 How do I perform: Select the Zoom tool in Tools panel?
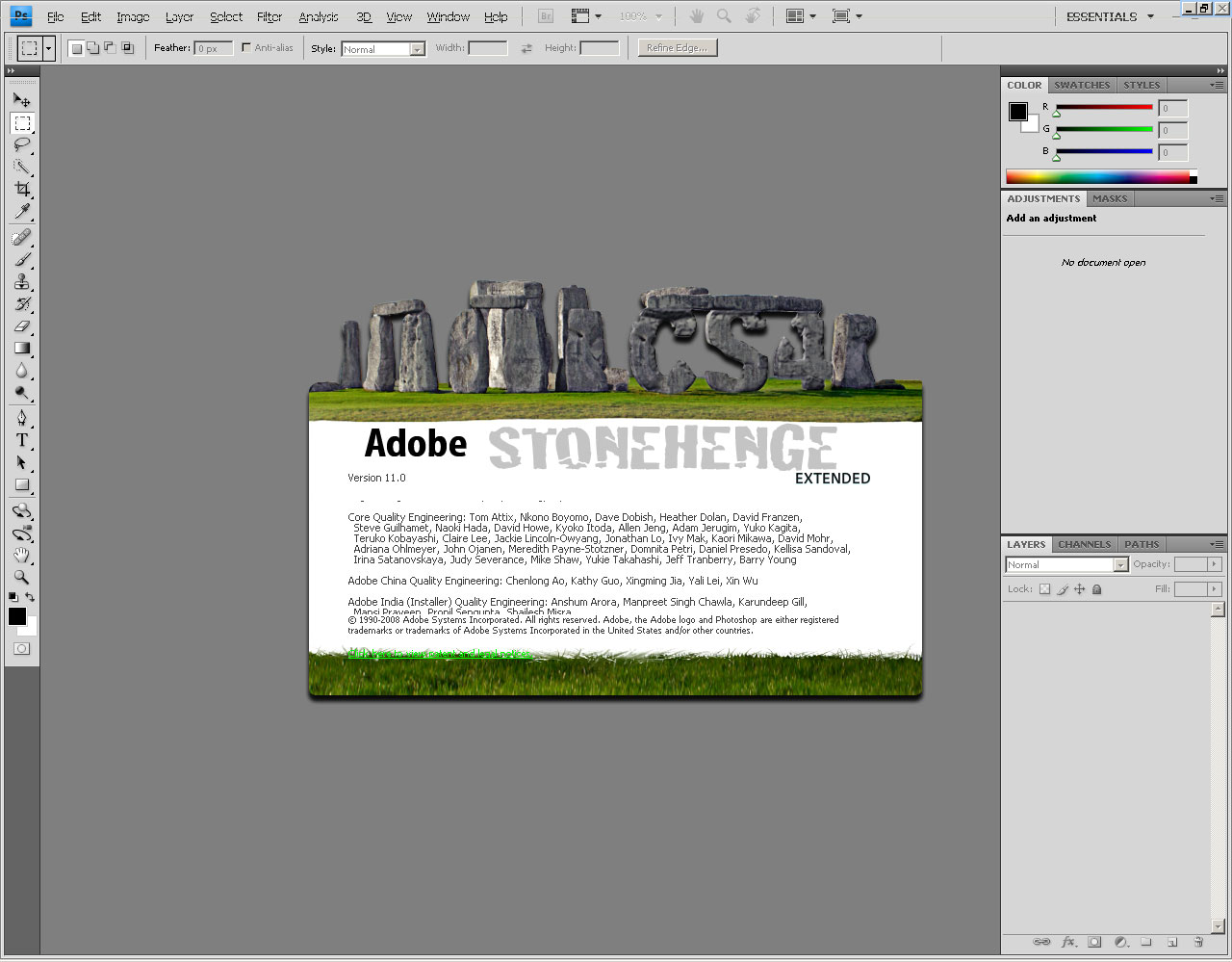coord(21,577)
